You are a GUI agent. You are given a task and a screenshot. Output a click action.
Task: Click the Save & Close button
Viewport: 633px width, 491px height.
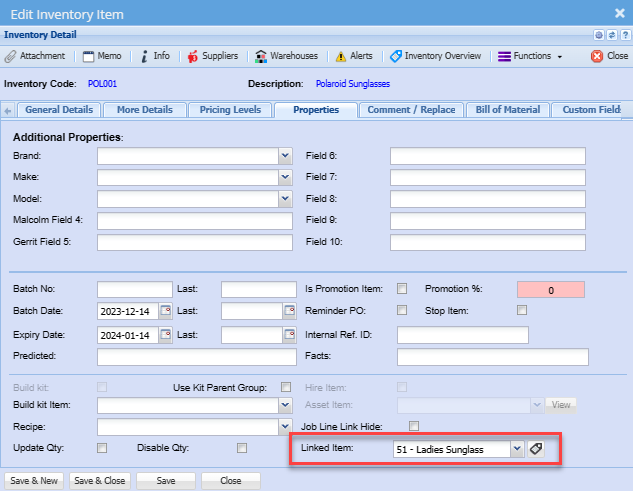pos(100,480)
